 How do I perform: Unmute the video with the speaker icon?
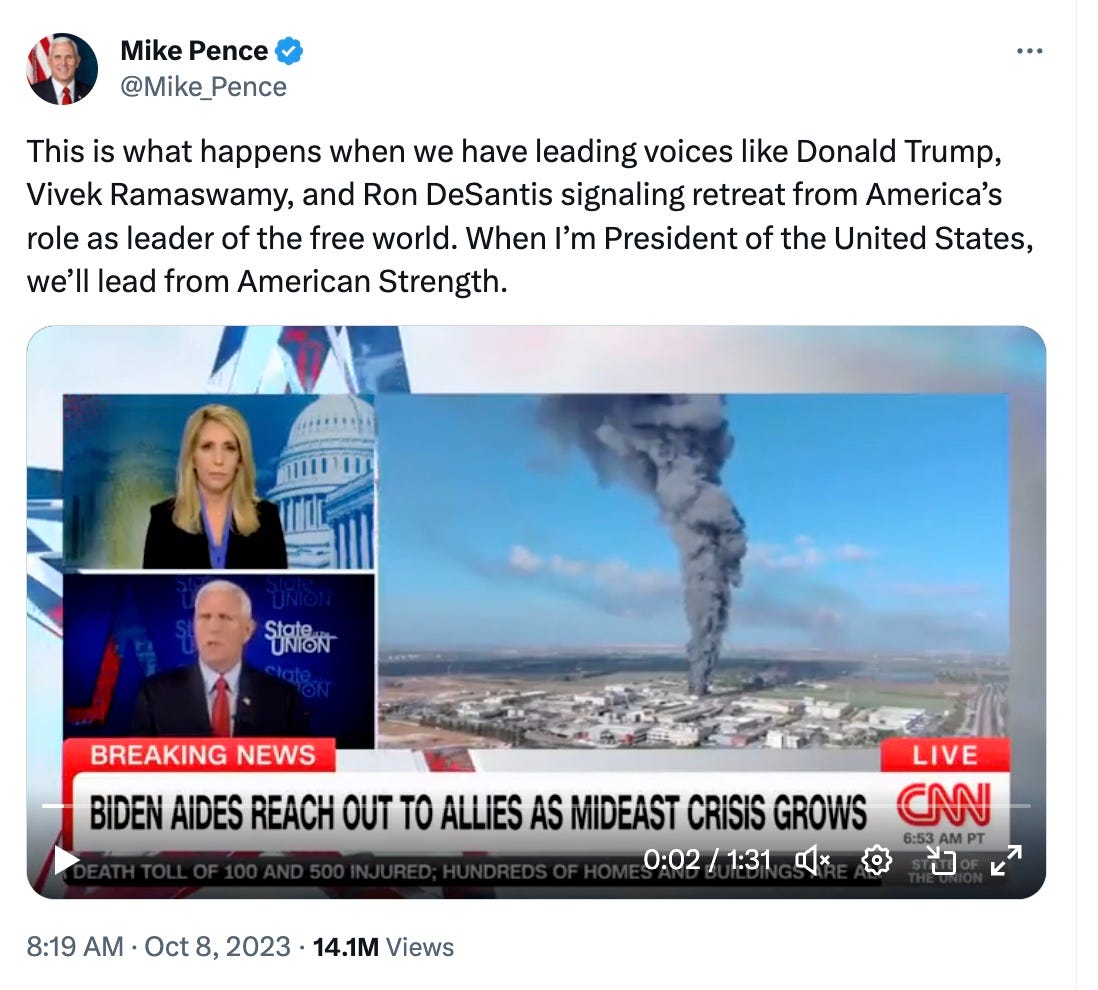coord(812,859)
